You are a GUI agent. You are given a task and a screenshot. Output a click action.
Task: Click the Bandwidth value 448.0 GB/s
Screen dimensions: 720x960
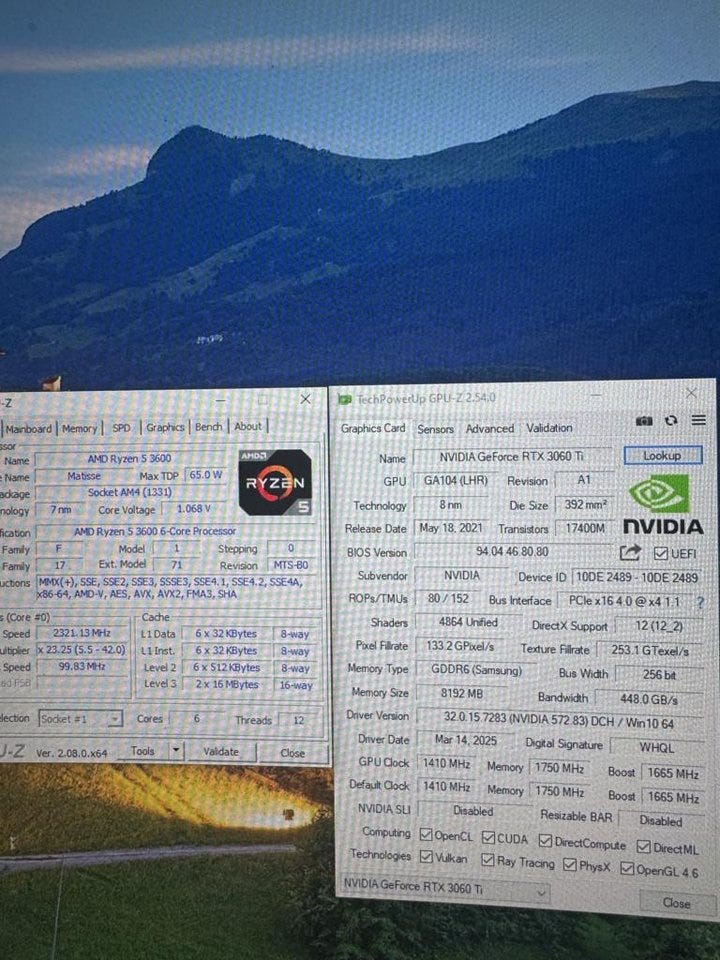tap(648, 699)
